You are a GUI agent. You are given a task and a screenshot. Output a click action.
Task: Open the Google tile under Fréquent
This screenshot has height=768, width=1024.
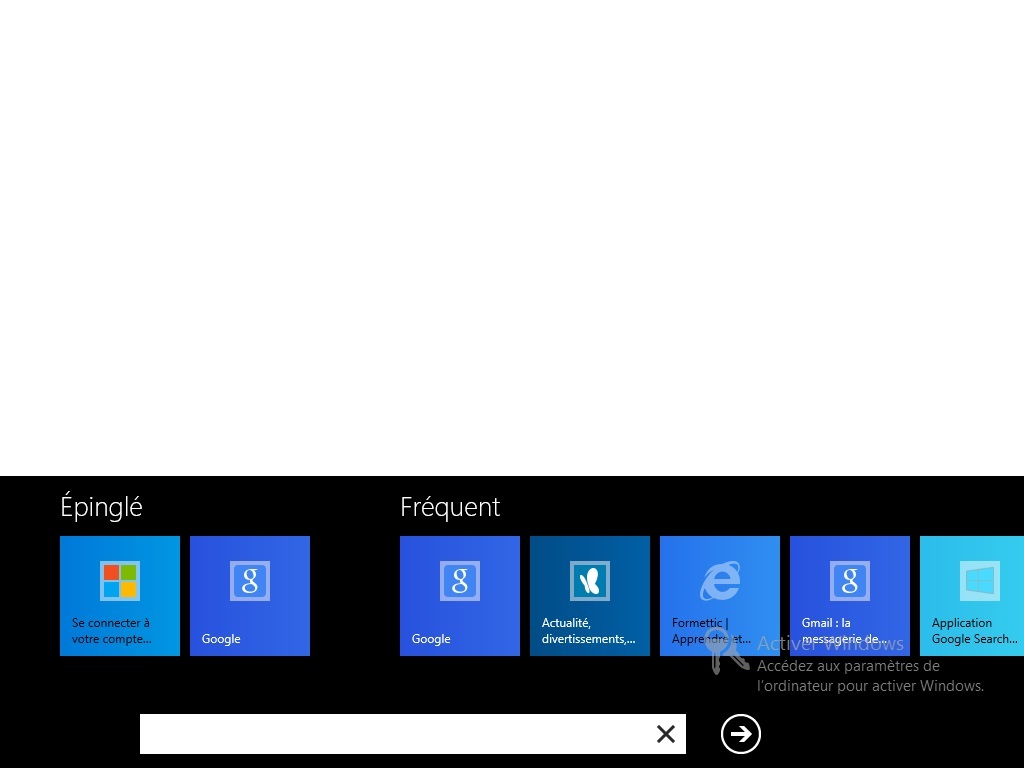click(x=460, y=596)
